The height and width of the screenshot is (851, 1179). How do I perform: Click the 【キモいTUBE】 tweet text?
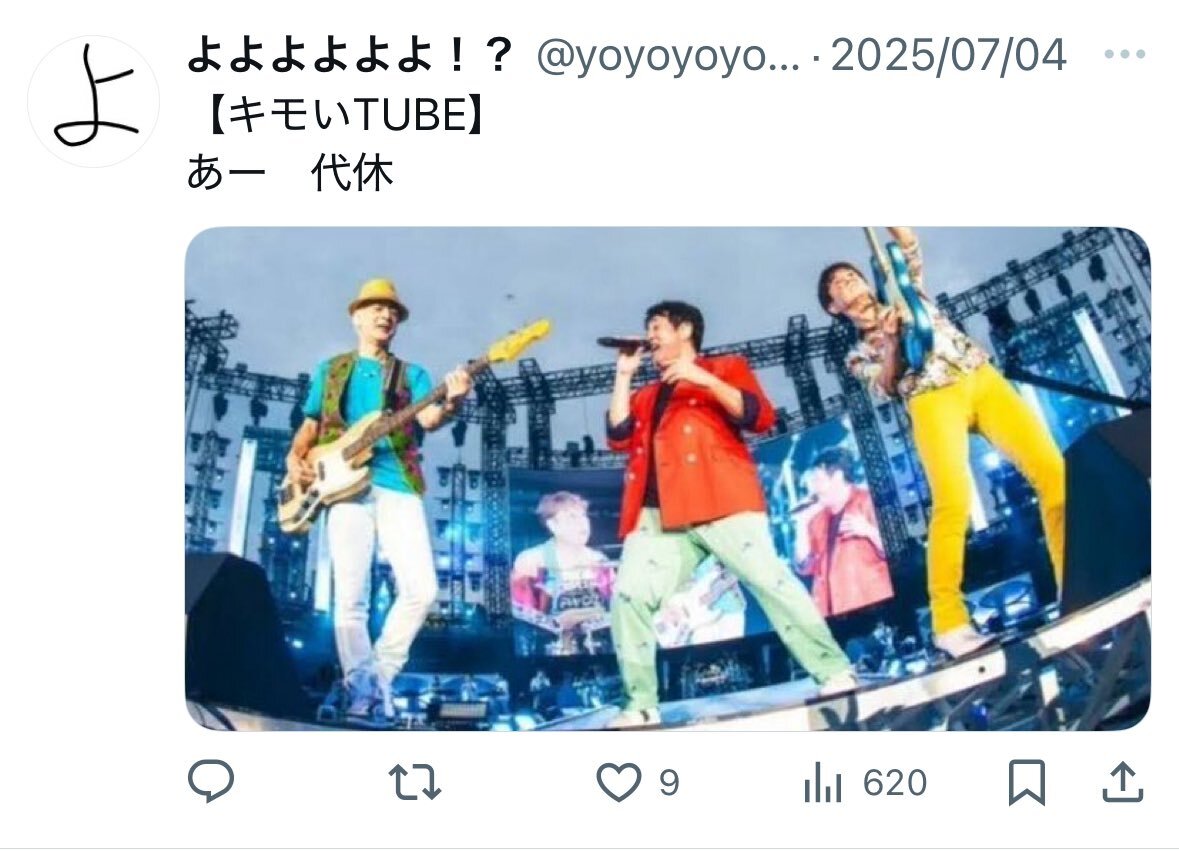click(x=344, y=115)
